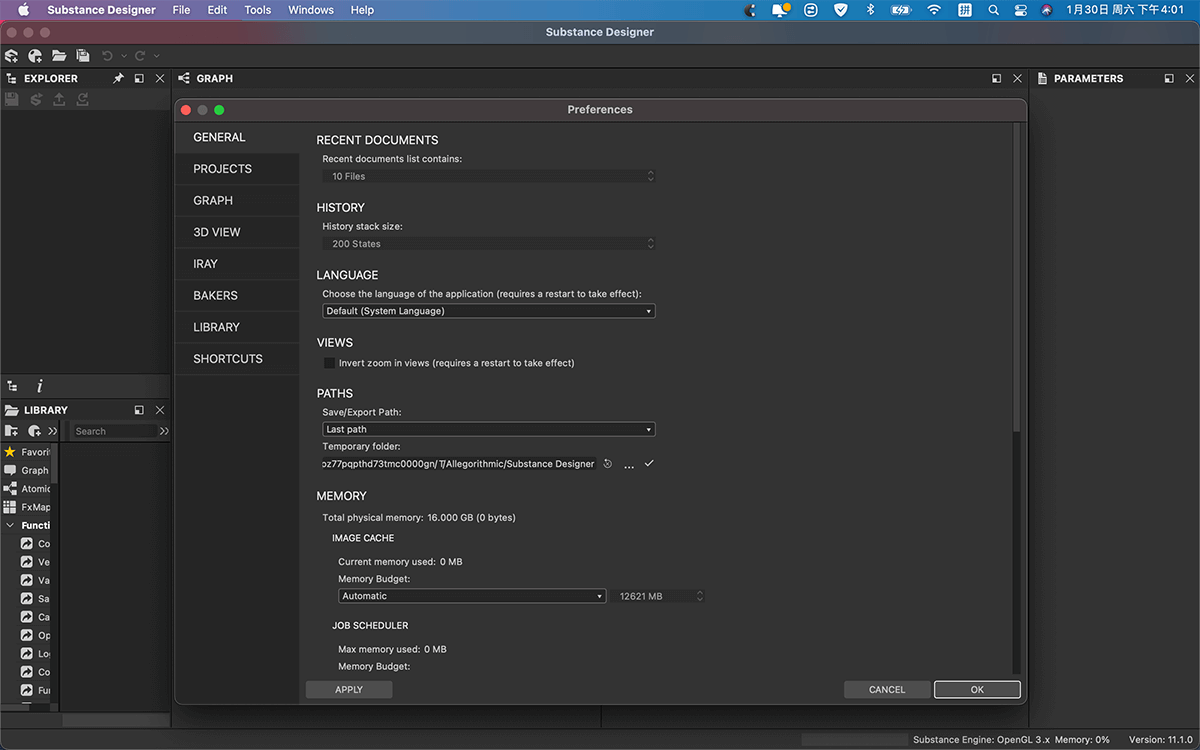The height and width of the screenshot is (750, 1200).
Task: Select the 3D VIEW preferences tab
Action: click(x=237, y=232)
